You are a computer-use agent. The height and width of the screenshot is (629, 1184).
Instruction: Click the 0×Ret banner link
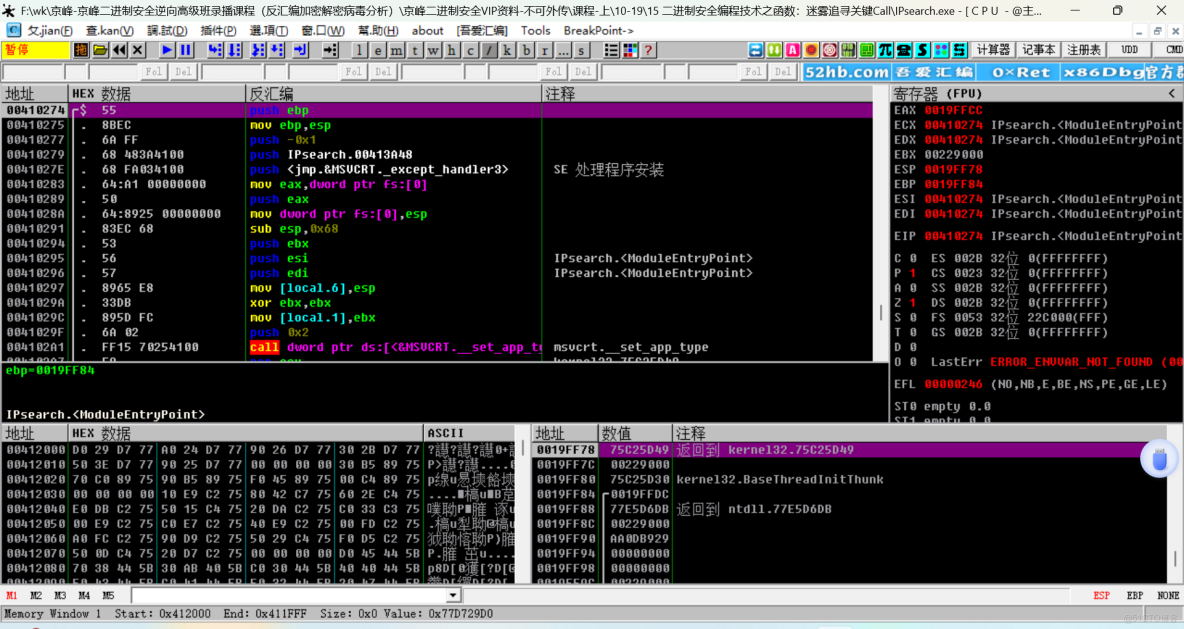[1021, 72]
